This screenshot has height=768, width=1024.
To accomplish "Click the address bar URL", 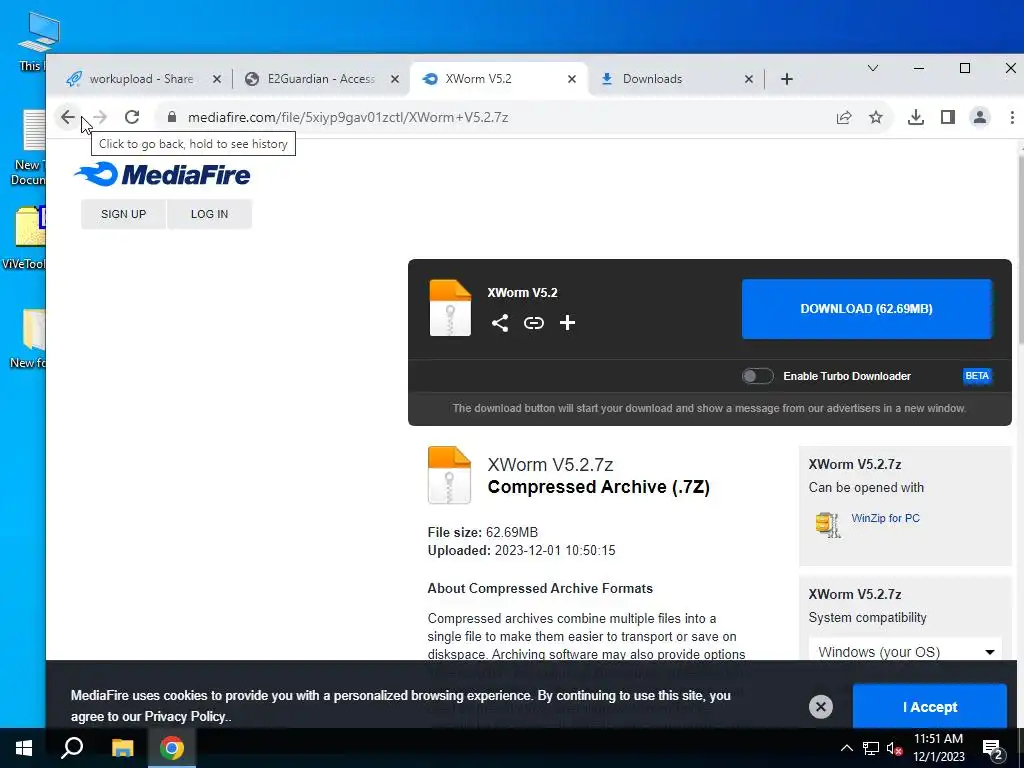I will (348, 118).
